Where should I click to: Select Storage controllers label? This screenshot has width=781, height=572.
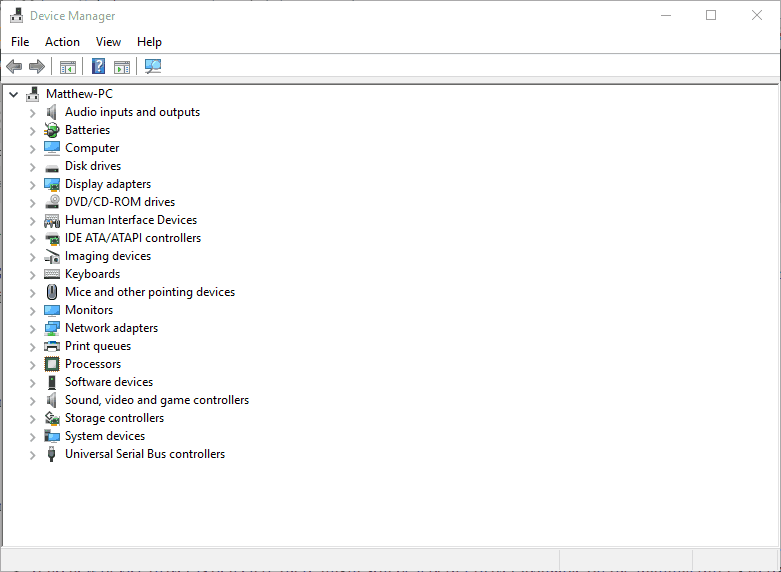click(x=115, y=418)
